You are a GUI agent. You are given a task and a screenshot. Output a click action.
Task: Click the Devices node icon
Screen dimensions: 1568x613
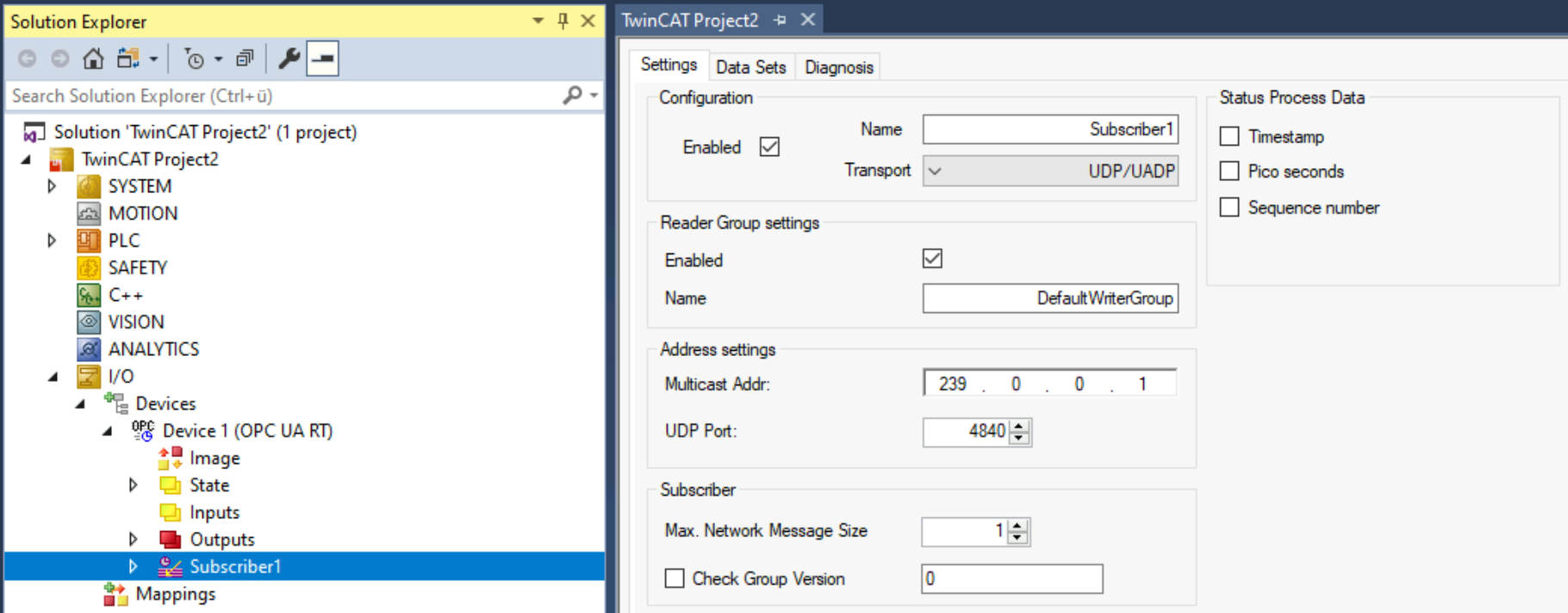tap(116, 403)
